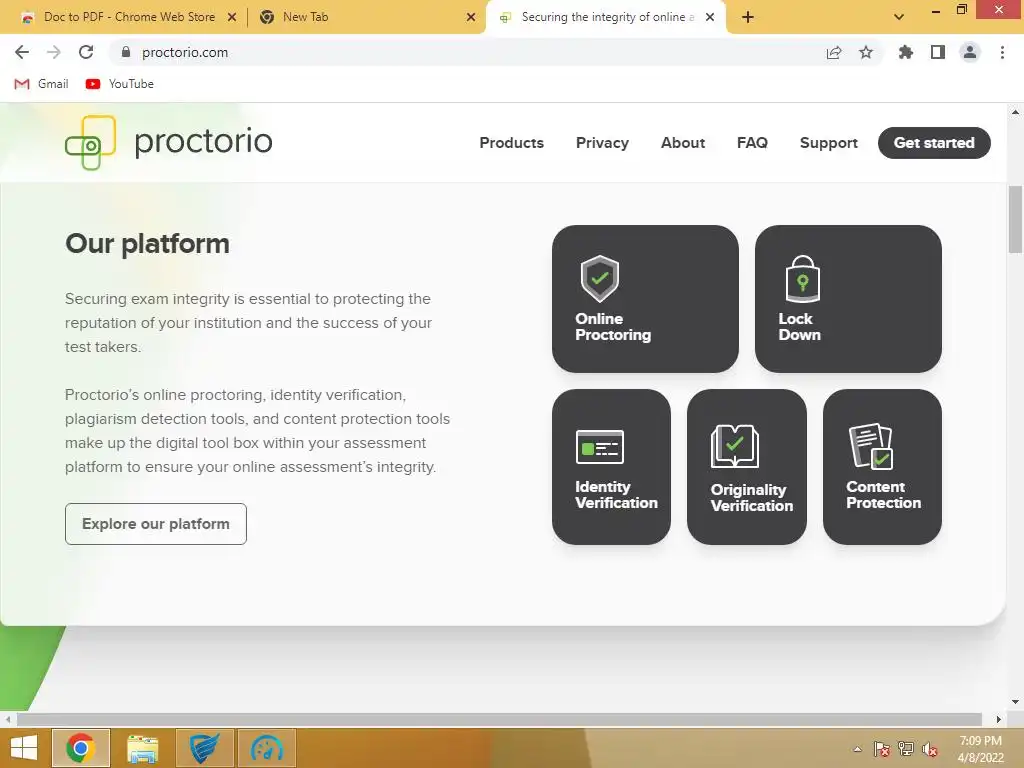Open the Support nav link
This screenshot has width=1024, height=768.
tap(828, 143)
